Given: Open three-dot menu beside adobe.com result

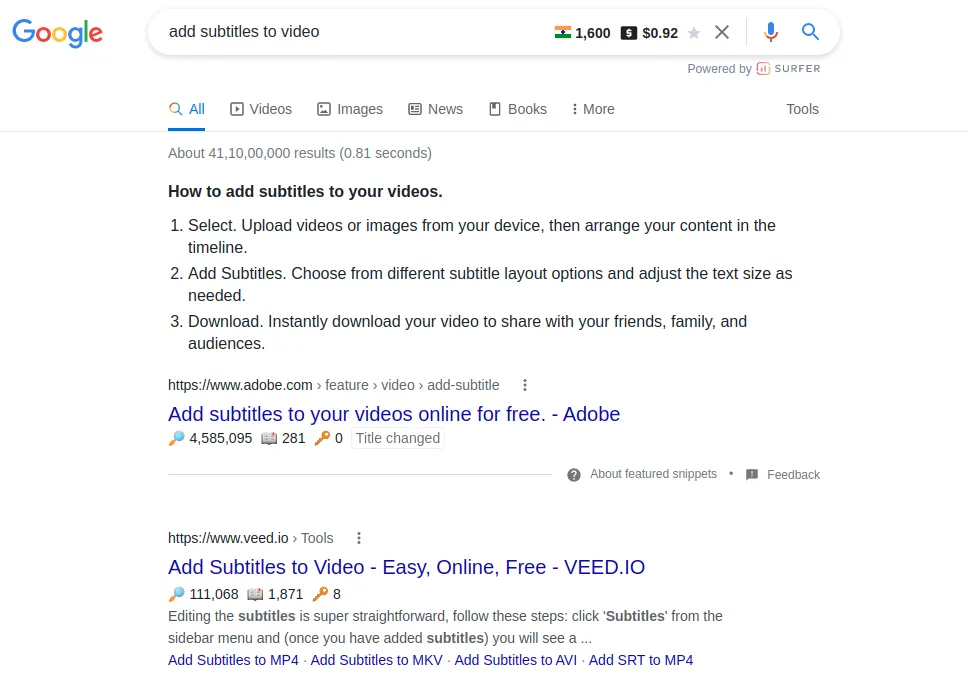Looking at the screenshot, I should coord(525,385).
